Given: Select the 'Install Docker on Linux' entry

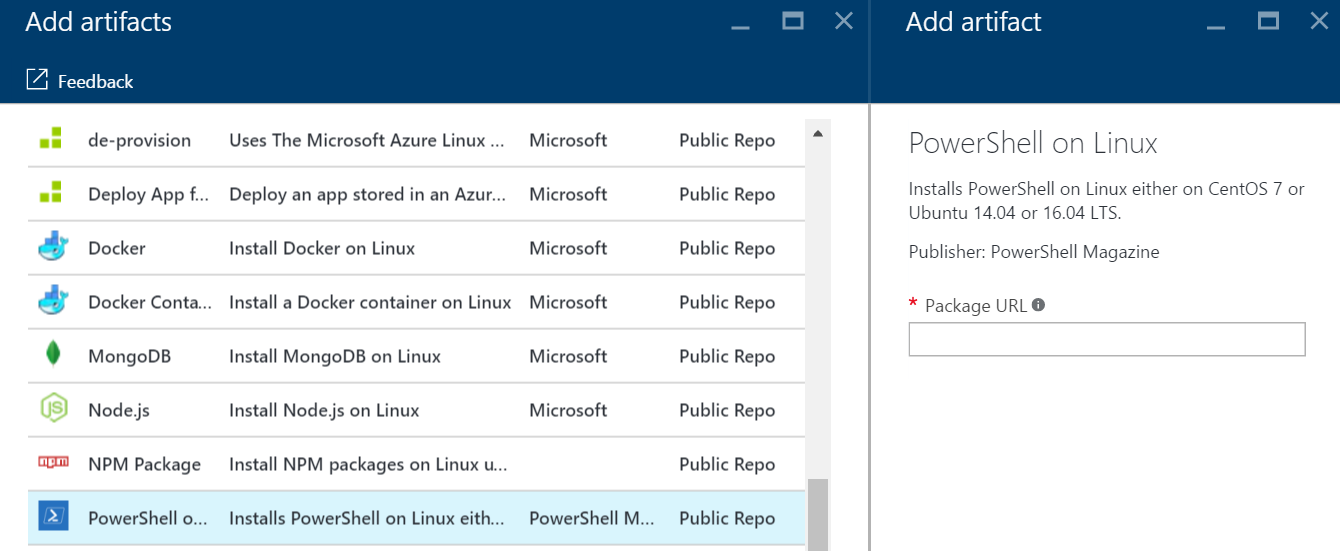Looking at the screenshot, I should (x=321, y=248).
